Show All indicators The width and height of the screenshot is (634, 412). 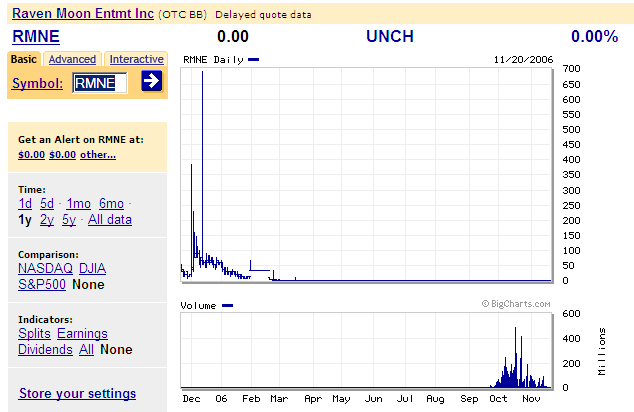coord(87,350)
